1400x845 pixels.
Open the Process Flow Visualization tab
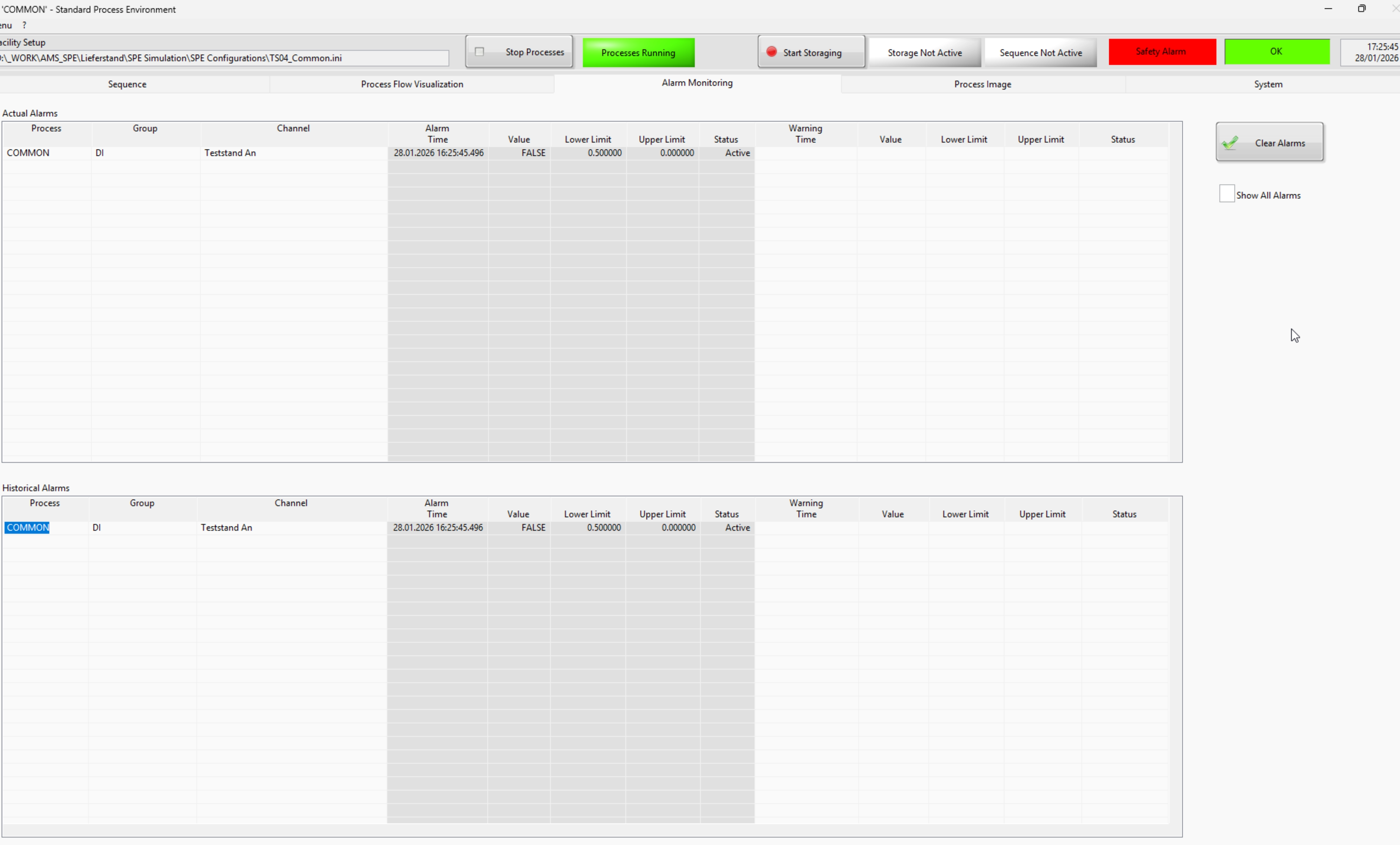[x=412, y=84]
